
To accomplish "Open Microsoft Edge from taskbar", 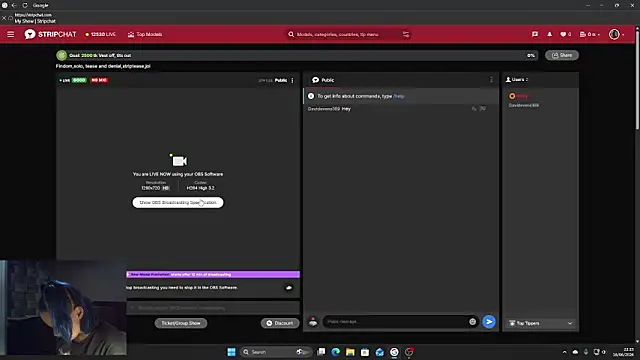I will 336,352.
